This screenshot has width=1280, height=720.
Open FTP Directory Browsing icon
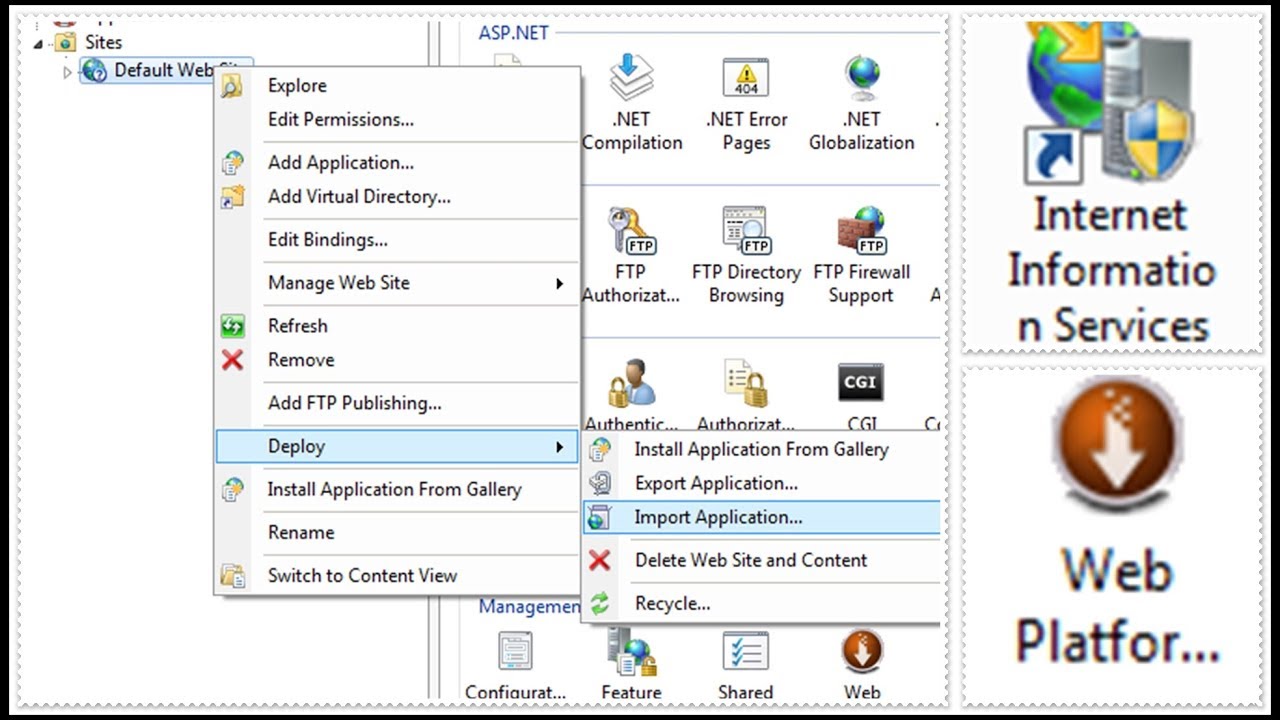coord(746,230)
